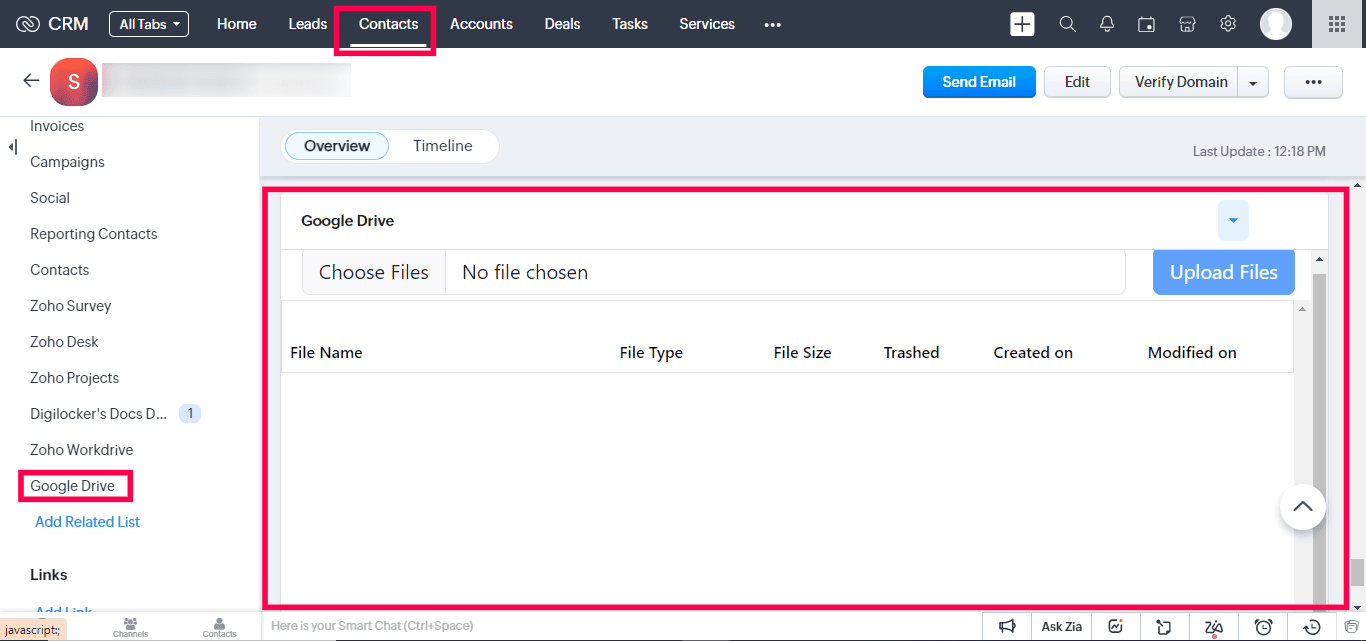Open the announcements megaphone icon
The image size is (1366, 641).
click(x=1007, y=627)
